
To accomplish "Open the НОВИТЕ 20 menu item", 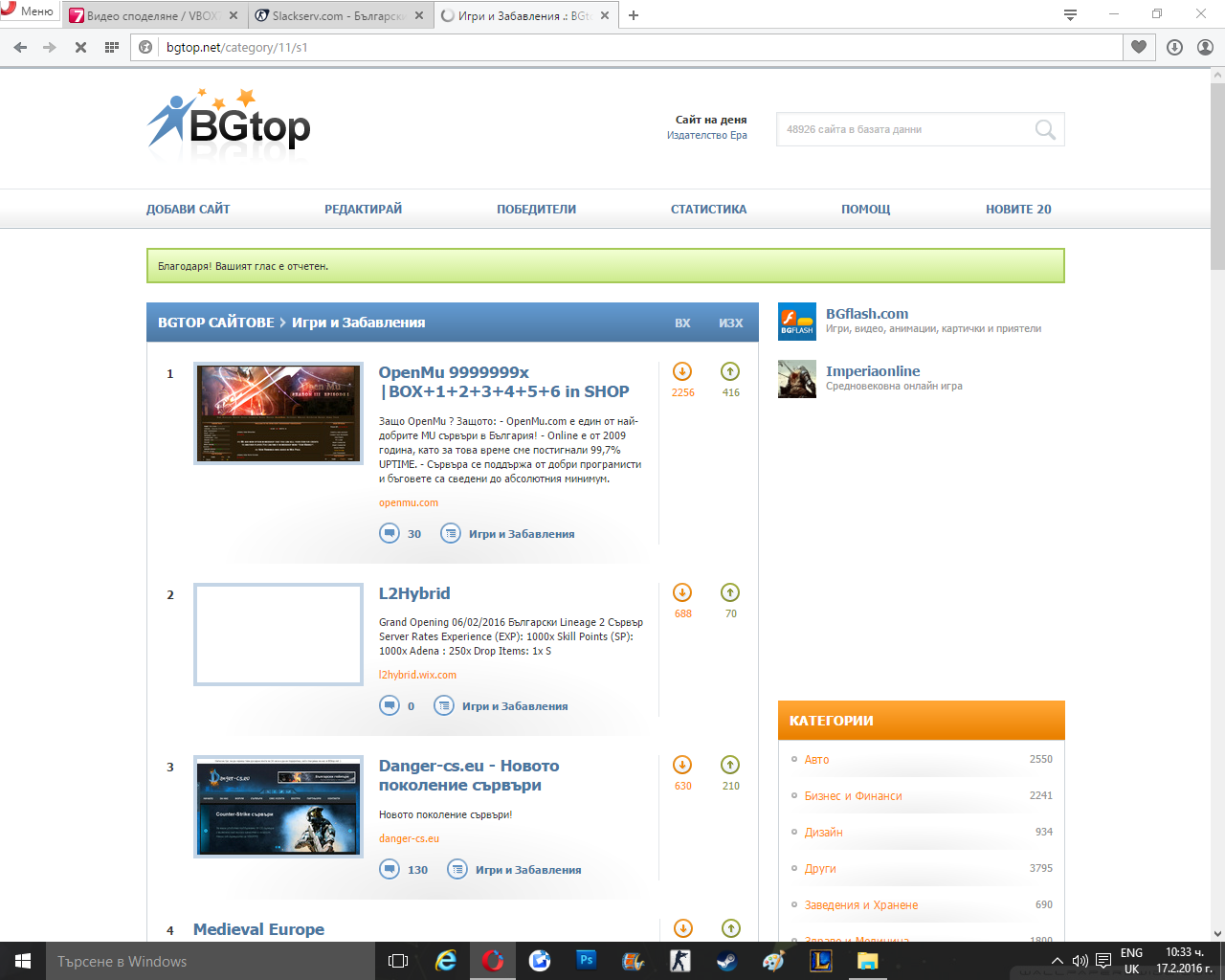I will coord(1018,209).
